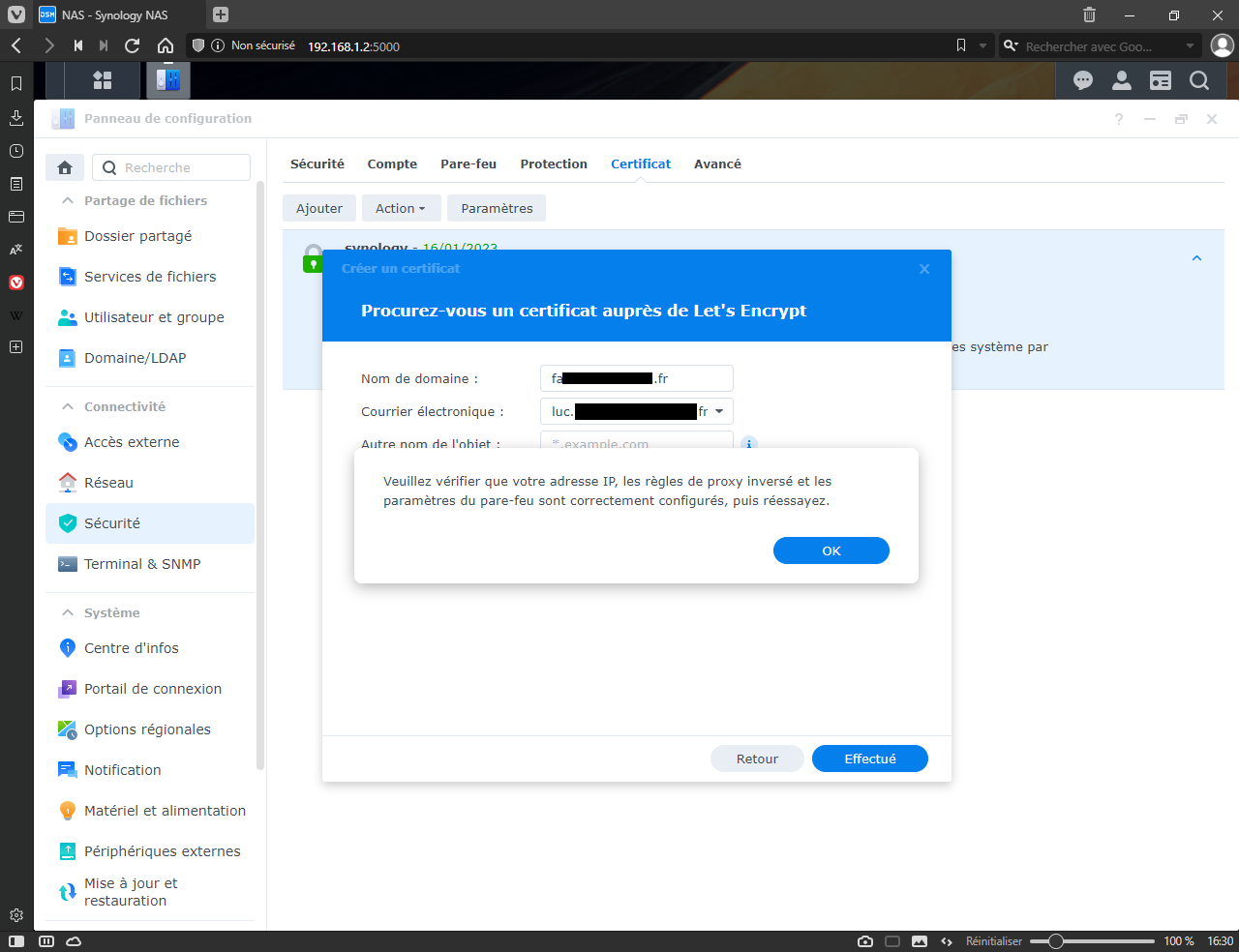Click the info icon beside subject alternative name
The width and height of the screenshot is (1239, 952).
pos(748,443)
